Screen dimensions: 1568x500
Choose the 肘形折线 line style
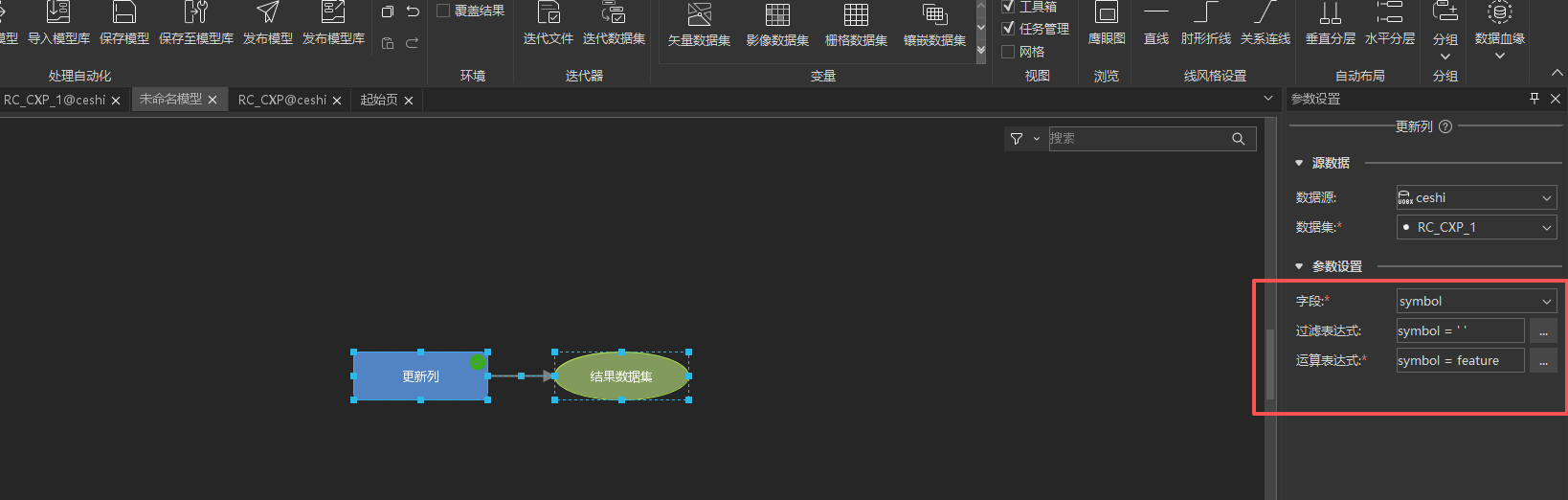(1205, 13)
